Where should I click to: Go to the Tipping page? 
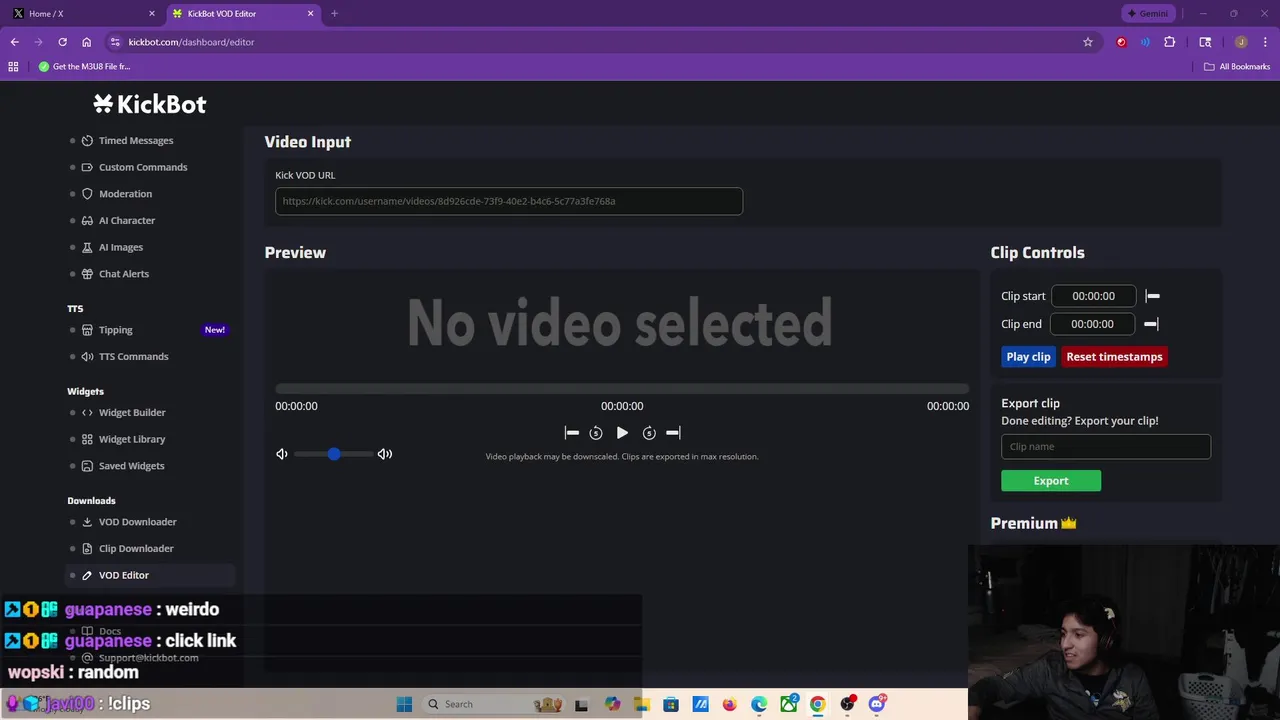pos(116,330)
